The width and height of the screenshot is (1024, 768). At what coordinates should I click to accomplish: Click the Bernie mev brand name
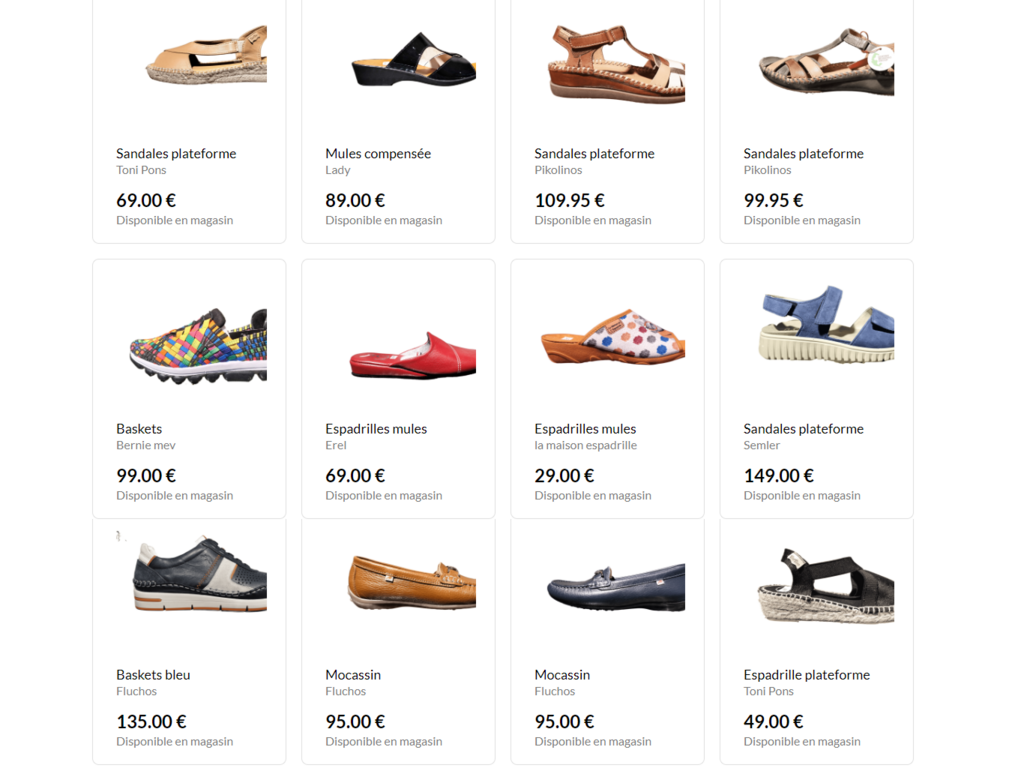(x=146, y=445)
